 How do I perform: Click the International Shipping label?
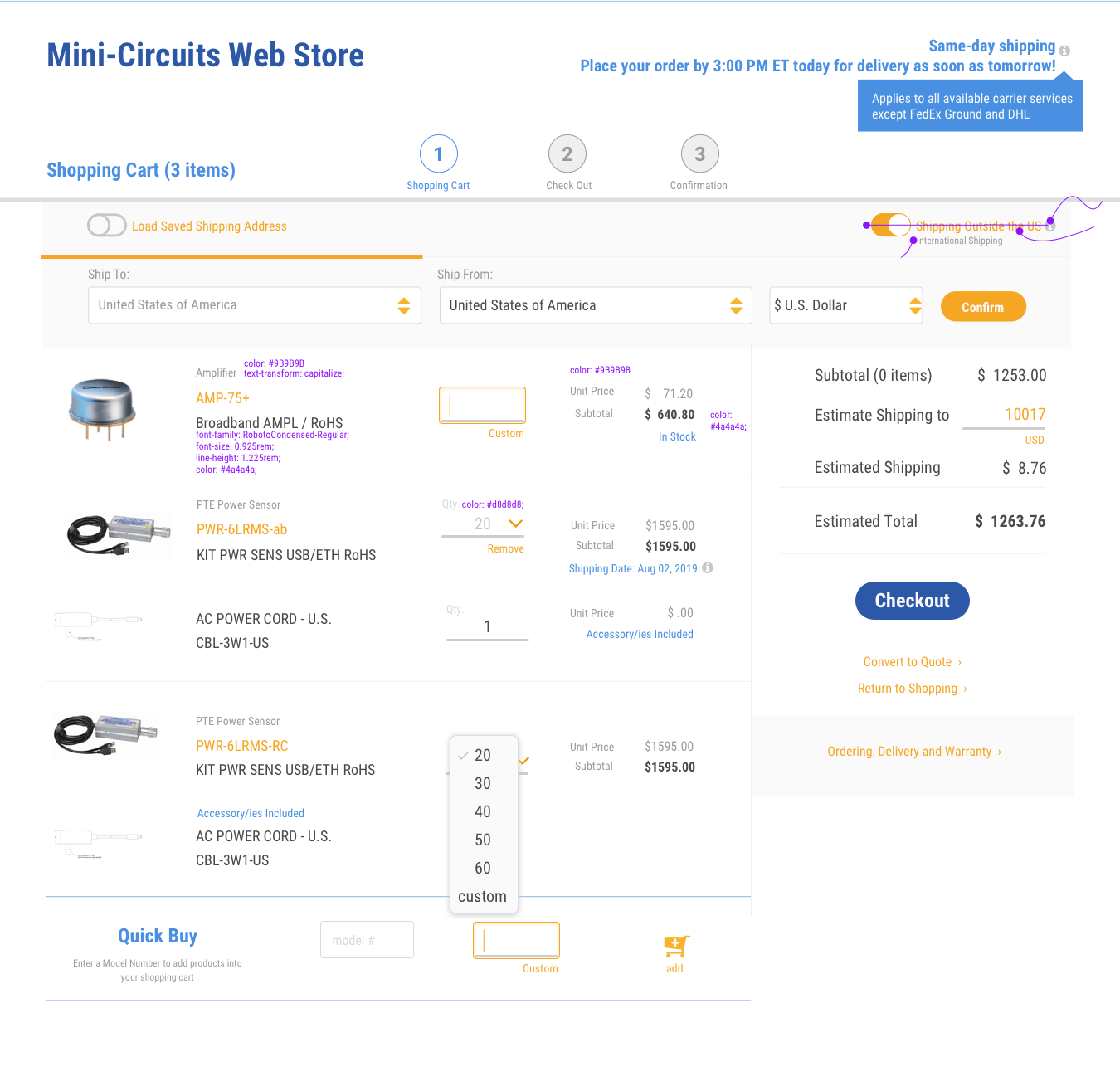[960, 241]
